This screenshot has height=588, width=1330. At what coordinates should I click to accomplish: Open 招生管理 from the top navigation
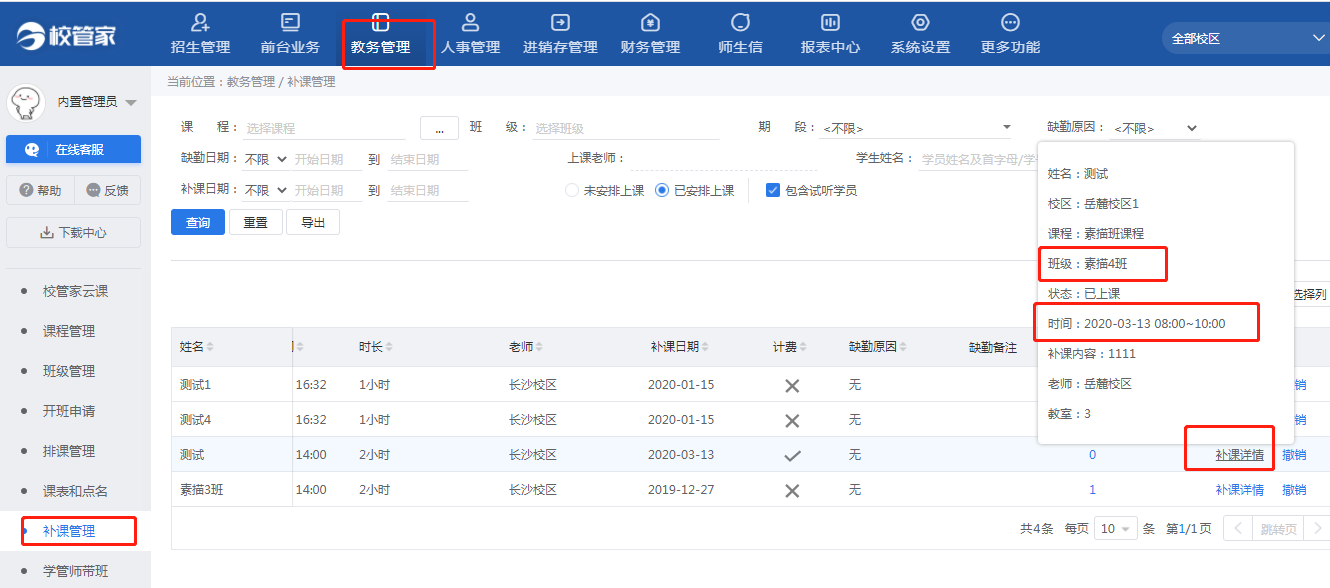point(200,34)
